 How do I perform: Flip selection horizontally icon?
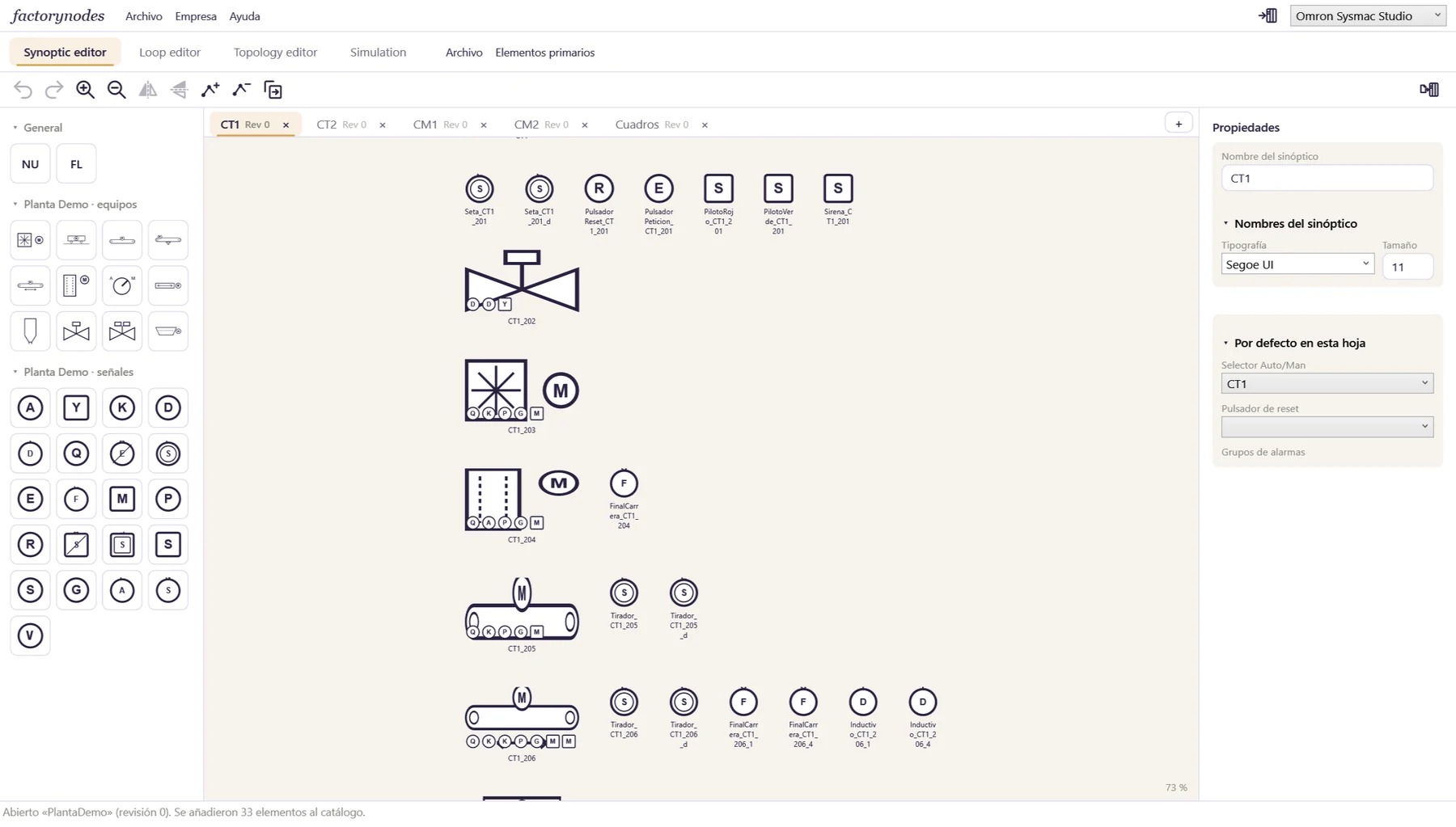[x=148, y=90]
